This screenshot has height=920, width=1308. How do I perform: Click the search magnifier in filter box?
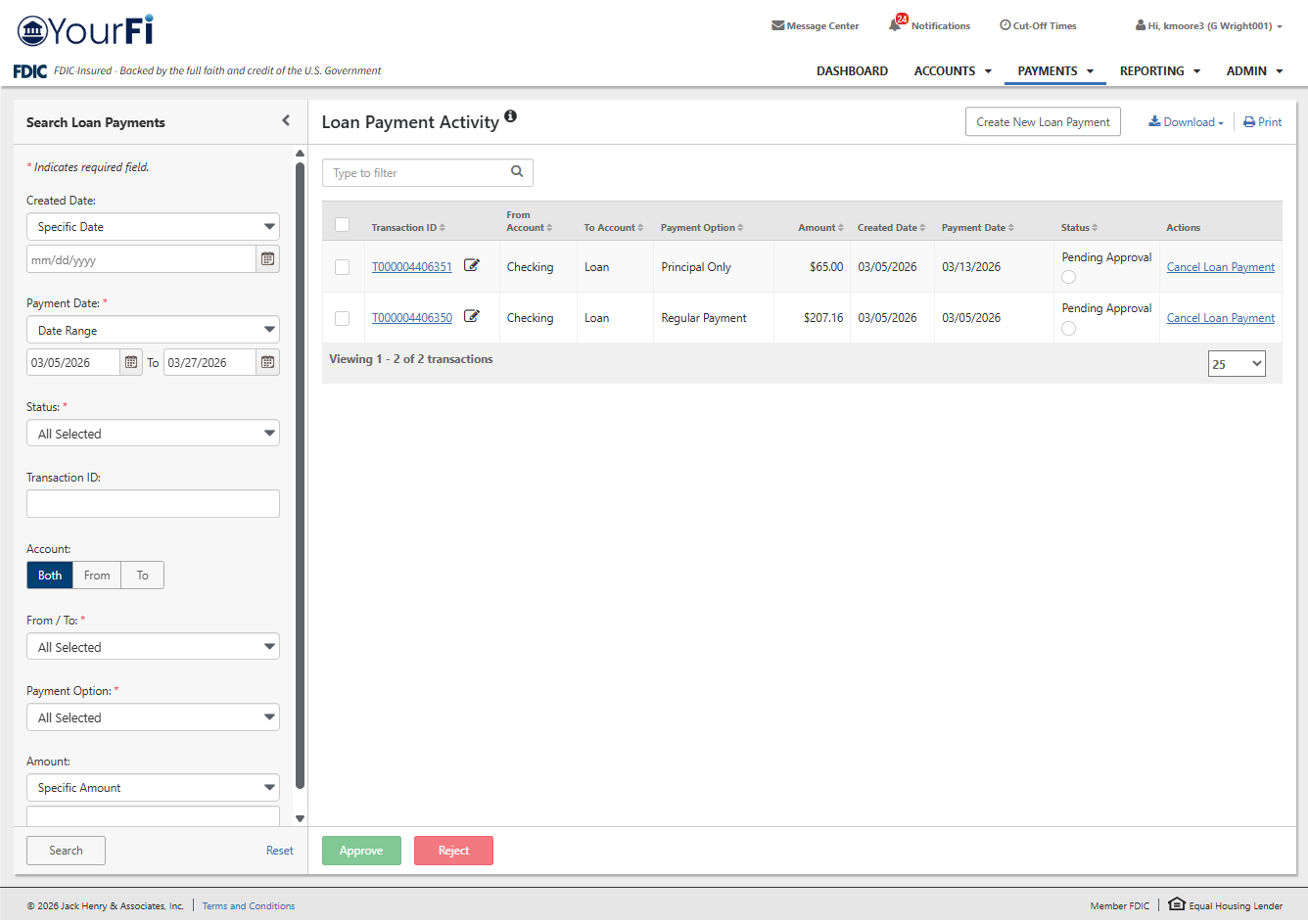pyautogui.click(x=517, y=172)
